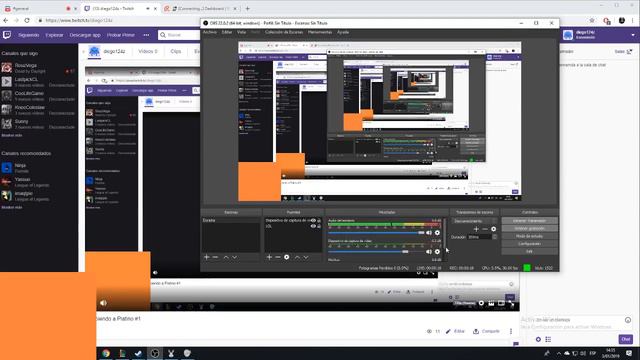The width and height of the screenshot is (640, 360).
Task: Click the Chrome address bar URL
Action: coord(79,20)
